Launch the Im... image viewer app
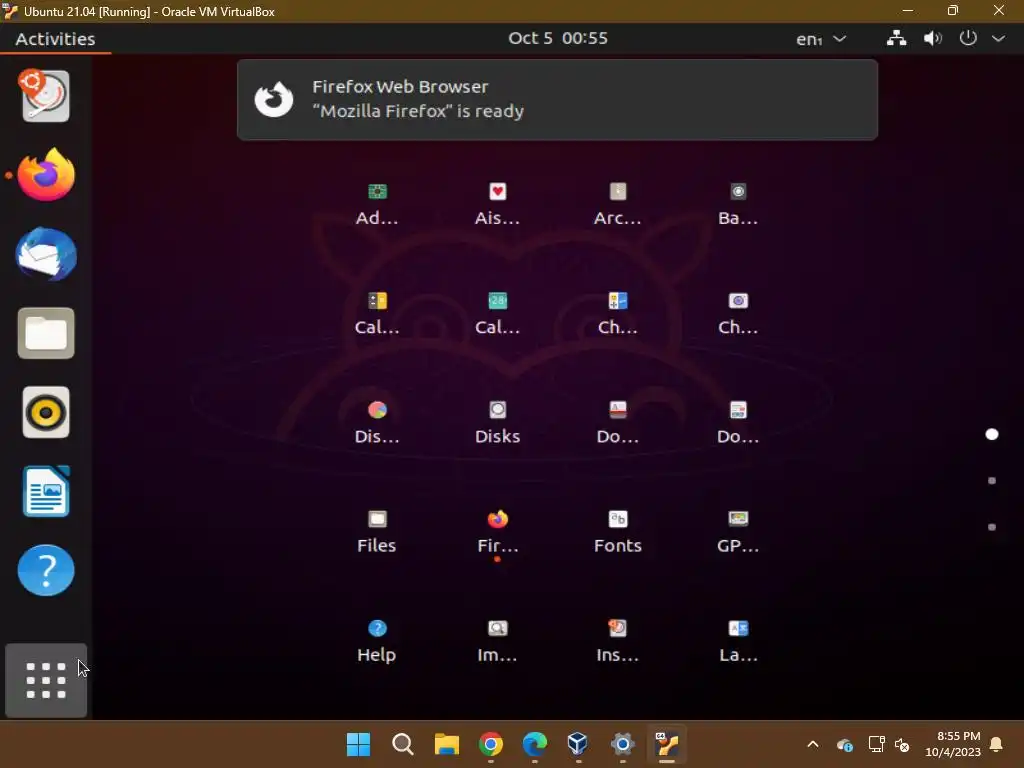The width and height of the screenshot is (1024, 768). coord(497,640)
